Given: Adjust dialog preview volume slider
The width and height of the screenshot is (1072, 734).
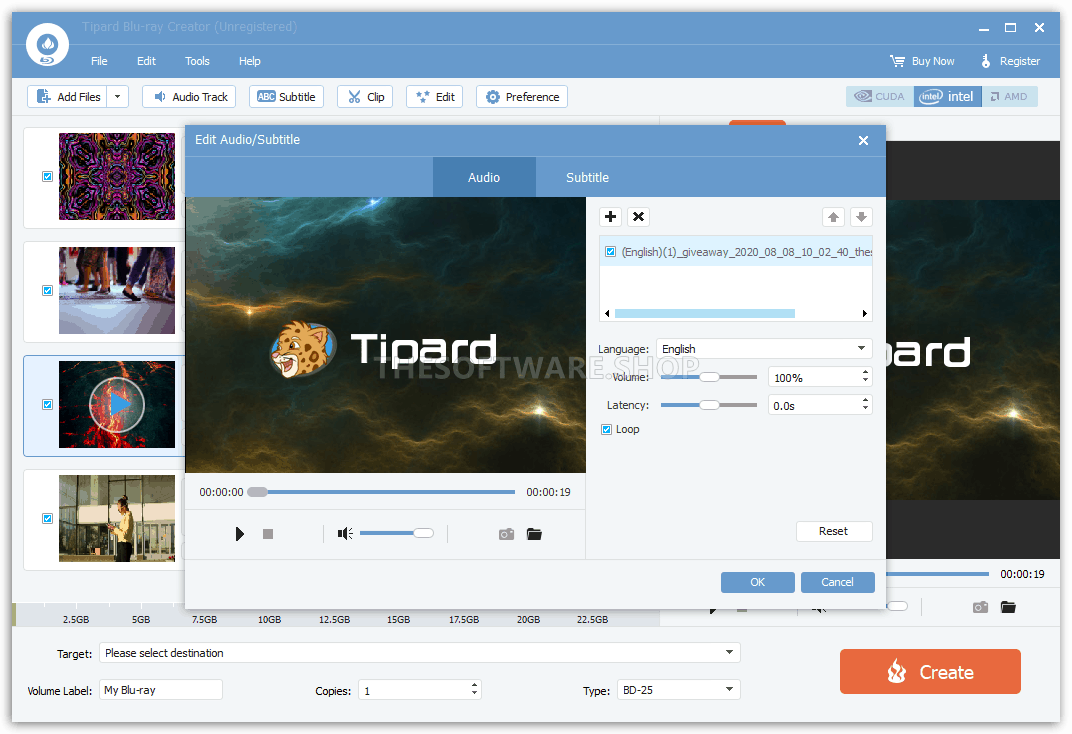Looking at the screenshot, I should tap(397, 533).
